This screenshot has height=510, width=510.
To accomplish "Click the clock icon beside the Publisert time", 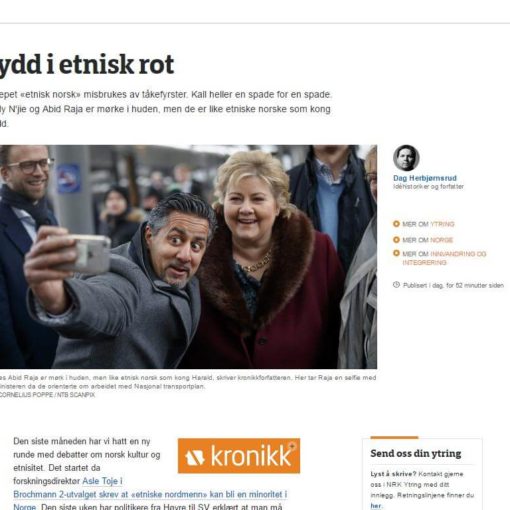I will pyautogui.click(x=396, y=285).
